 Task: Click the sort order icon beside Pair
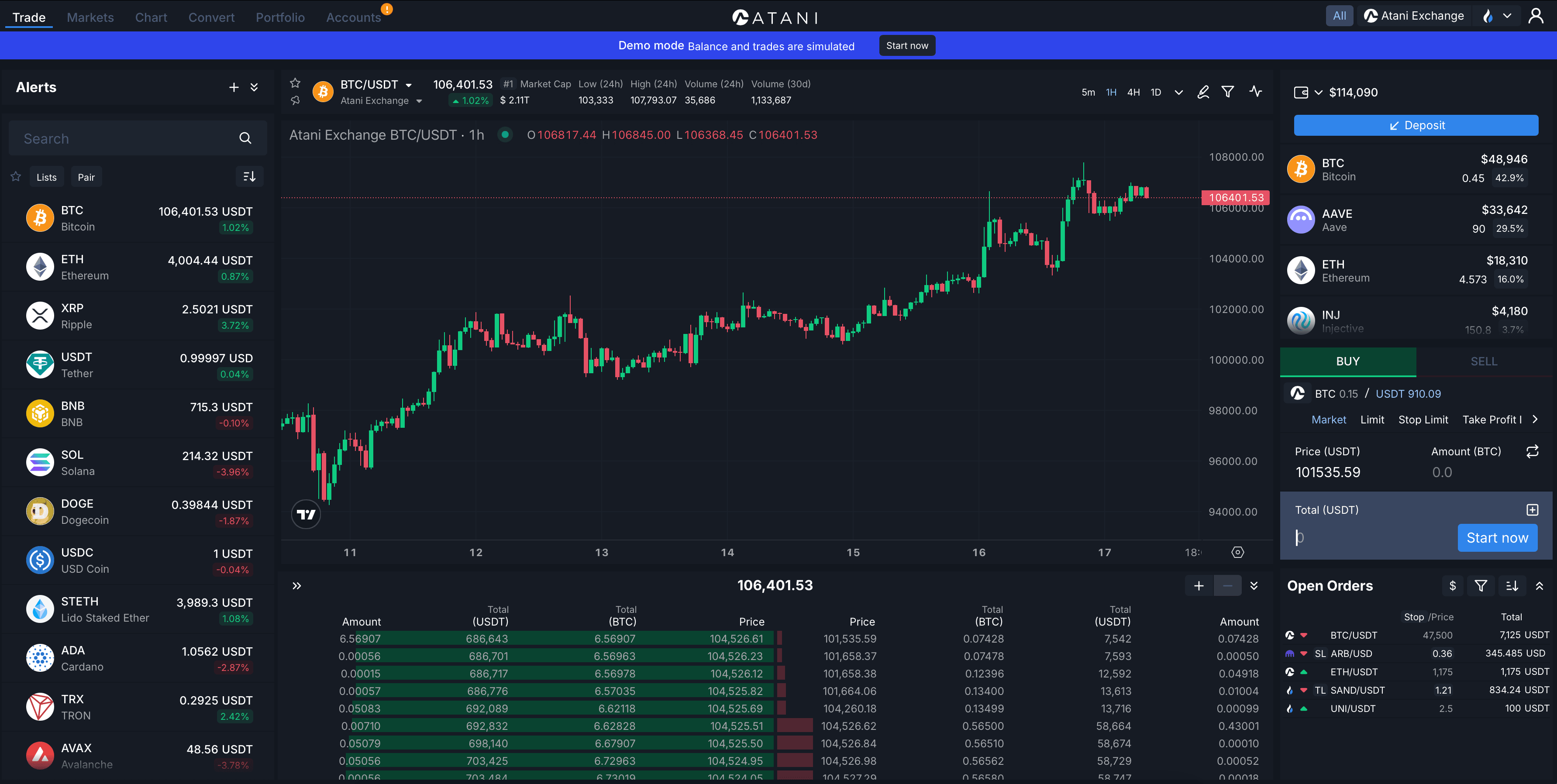(x=249, y=176)
